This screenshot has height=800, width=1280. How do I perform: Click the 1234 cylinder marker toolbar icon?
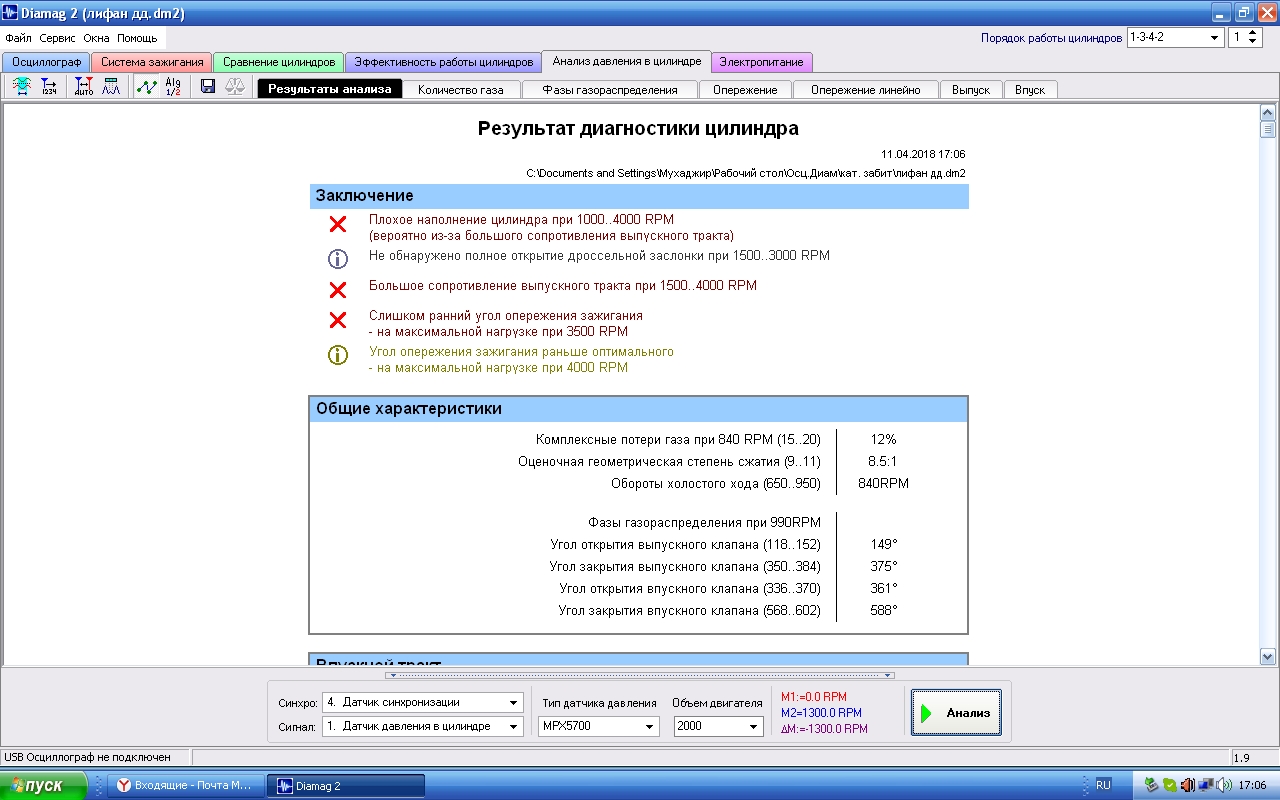click(x=49, y=87)
